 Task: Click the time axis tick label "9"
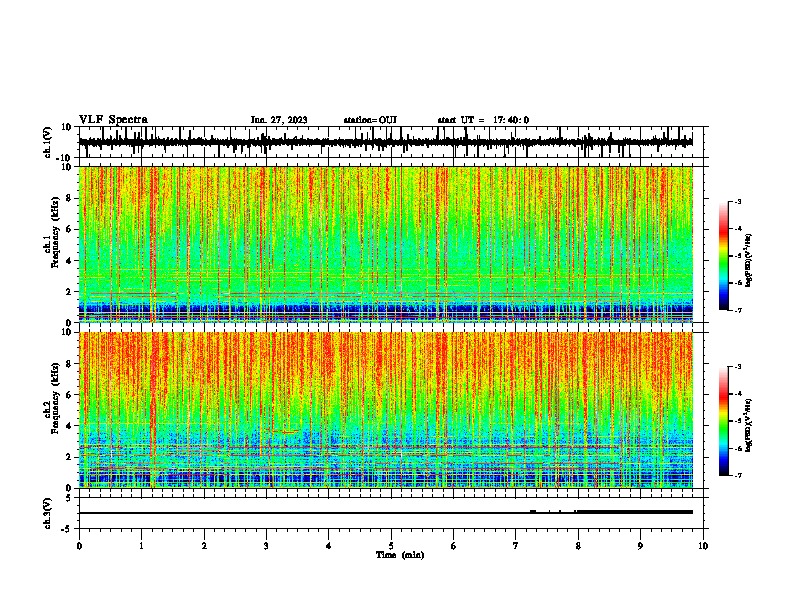pos(640,546)
